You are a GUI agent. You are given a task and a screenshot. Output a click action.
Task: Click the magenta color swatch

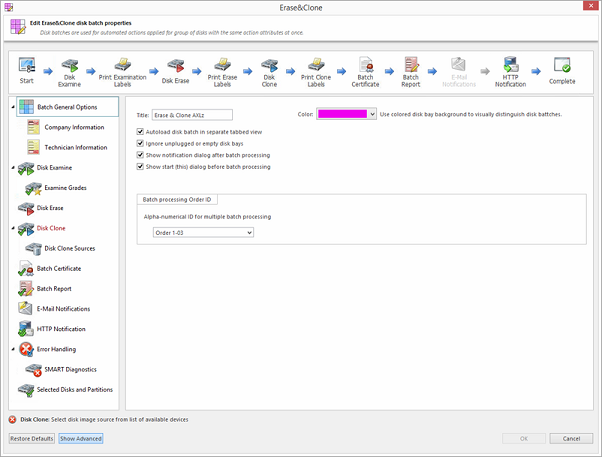(x=342, y=114)
